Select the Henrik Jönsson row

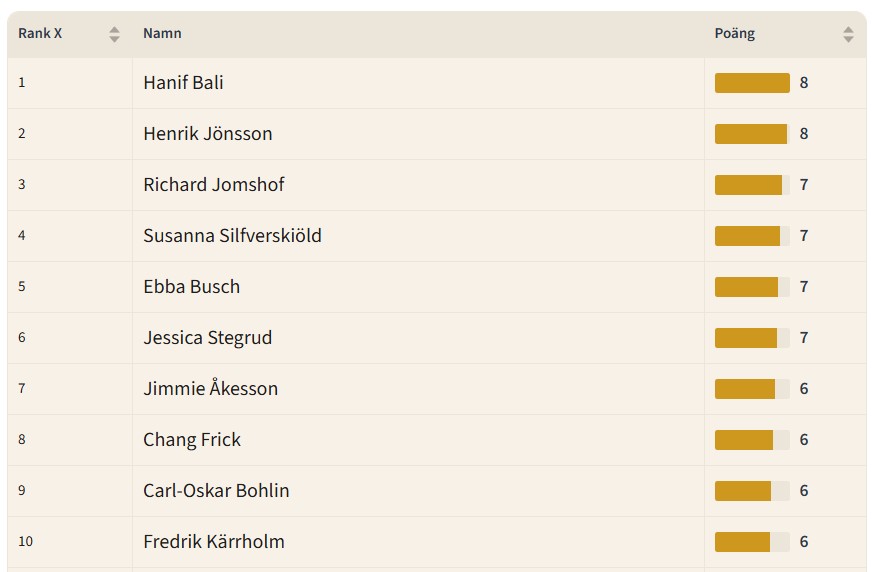[207, 134]
